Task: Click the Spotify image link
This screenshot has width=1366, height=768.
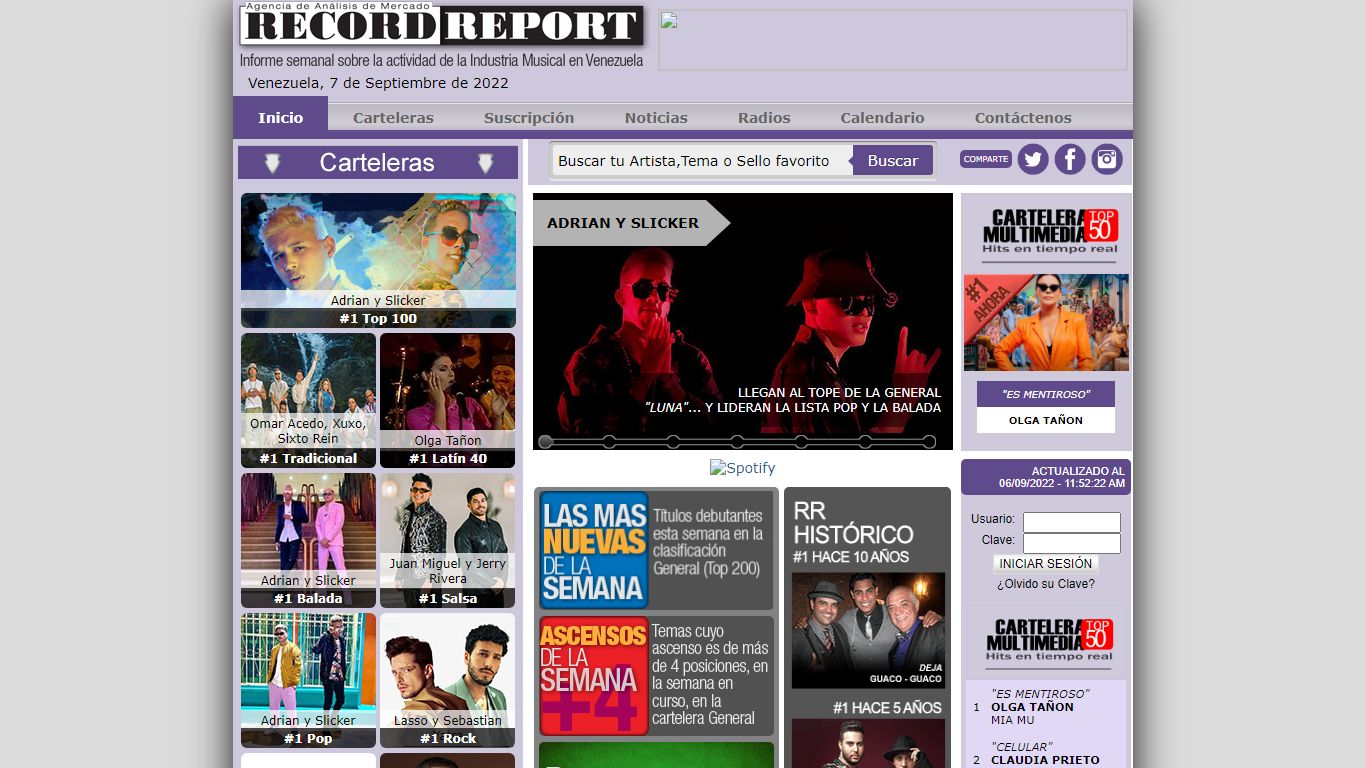Action: click(x=742, y=468)
